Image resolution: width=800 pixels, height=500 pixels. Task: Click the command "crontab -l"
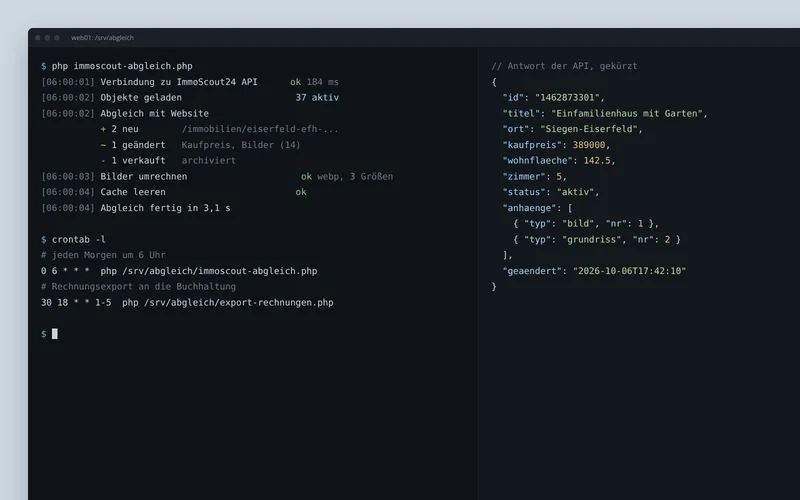pos(79,240)
